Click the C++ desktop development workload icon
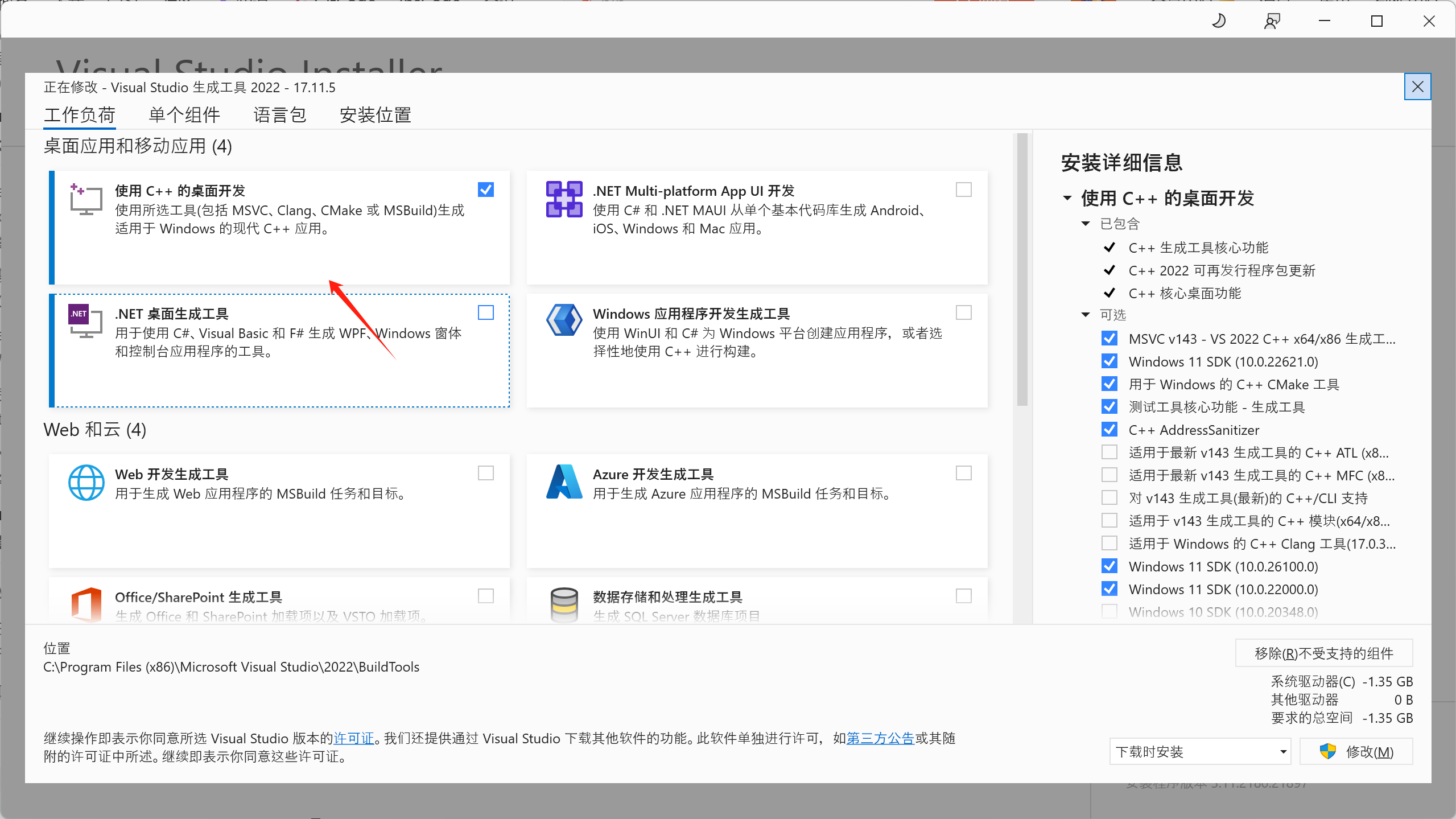The width and height of the screenshot is (1456, 819). pyautogui.click(x=86, y=199)
